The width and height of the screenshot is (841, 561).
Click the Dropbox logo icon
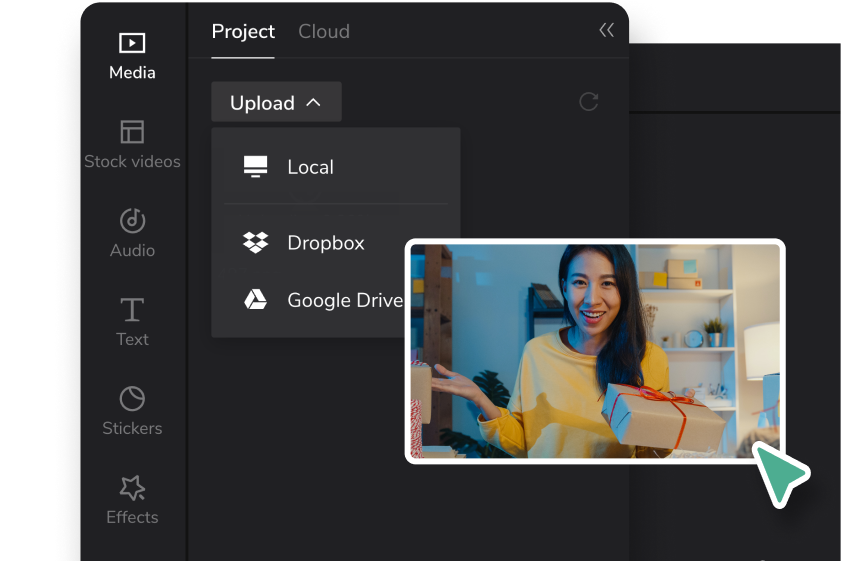256,243
